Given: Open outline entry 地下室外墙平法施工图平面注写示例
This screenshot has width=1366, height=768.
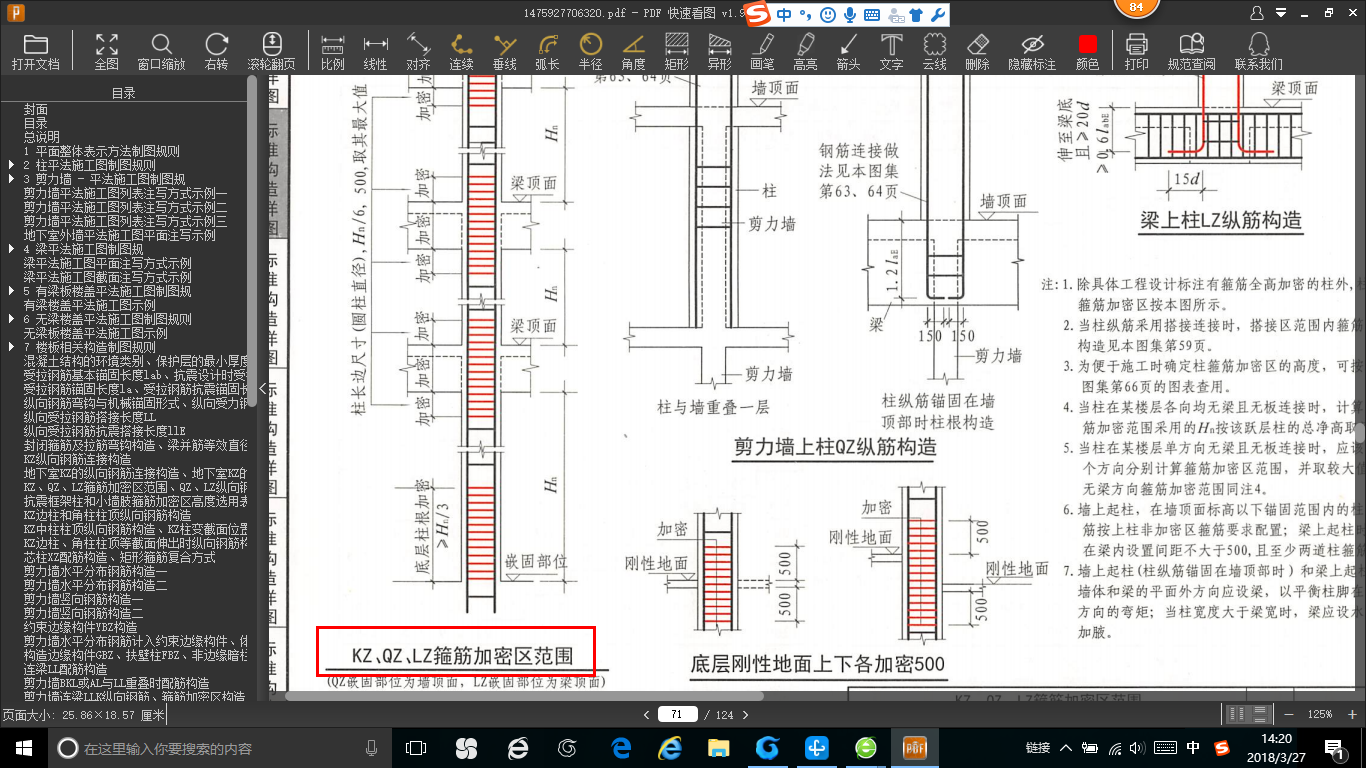Looking at the screenshot, I should click(120, 235).
